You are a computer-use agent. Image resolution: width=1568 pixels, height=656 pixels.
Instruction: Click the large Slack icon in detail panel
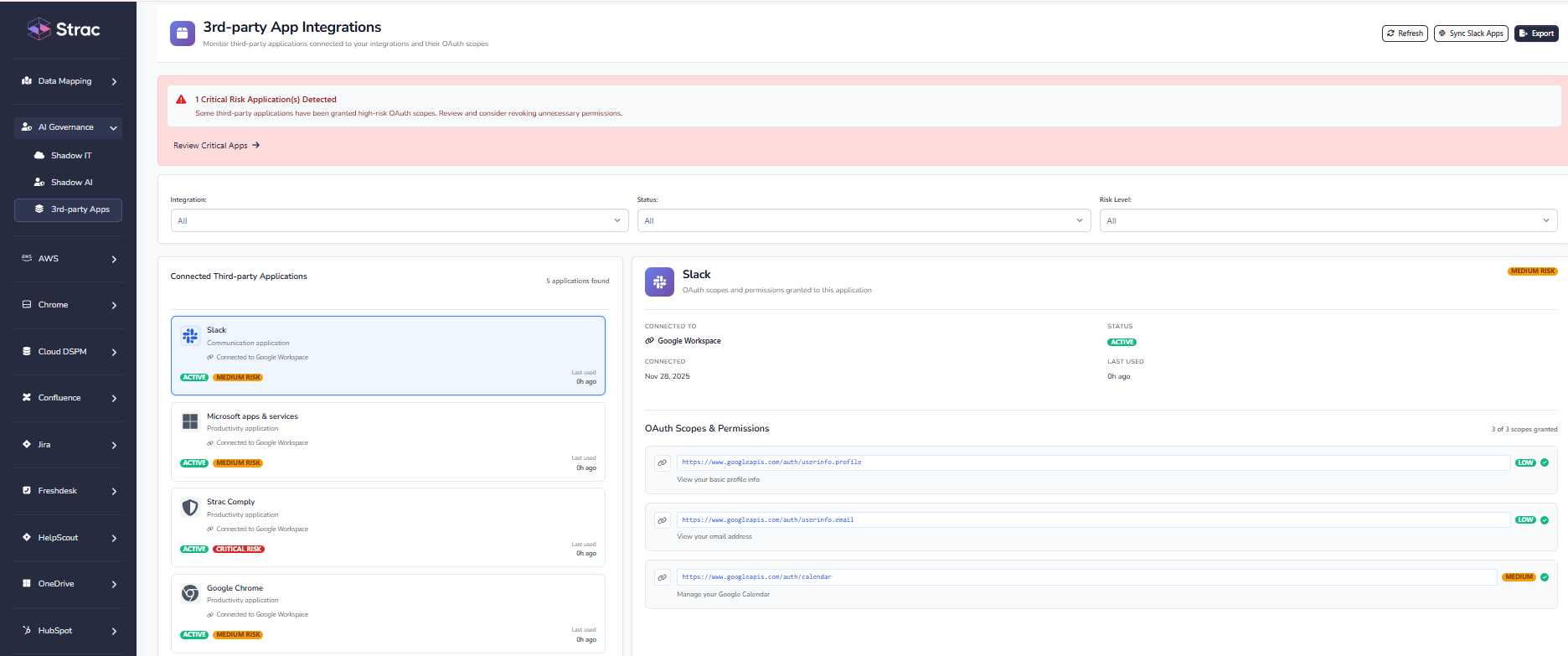pos(659,282)
